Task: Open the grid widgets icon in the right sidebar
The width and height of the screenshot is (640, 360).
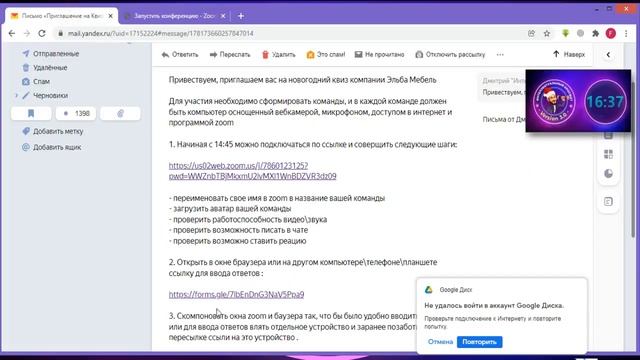Action: point(608,154)
